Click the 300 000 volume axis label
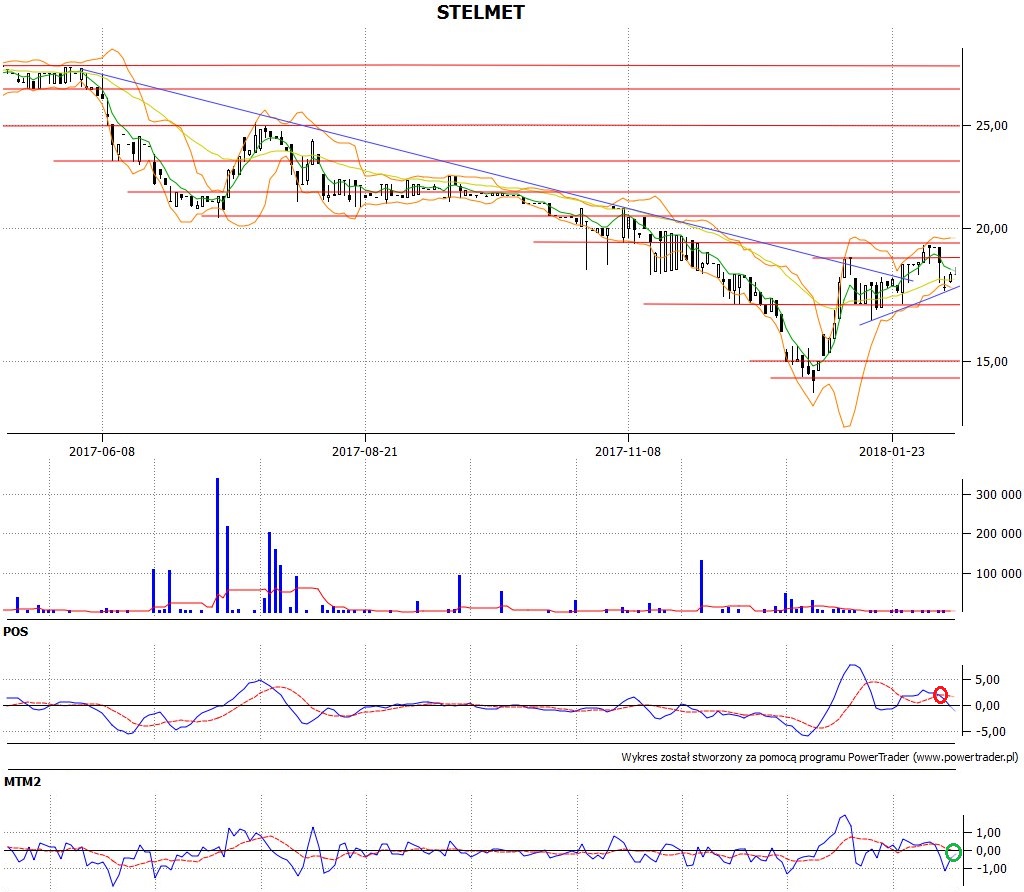The height and width of the screenshot is (892, 1024). 998,495
